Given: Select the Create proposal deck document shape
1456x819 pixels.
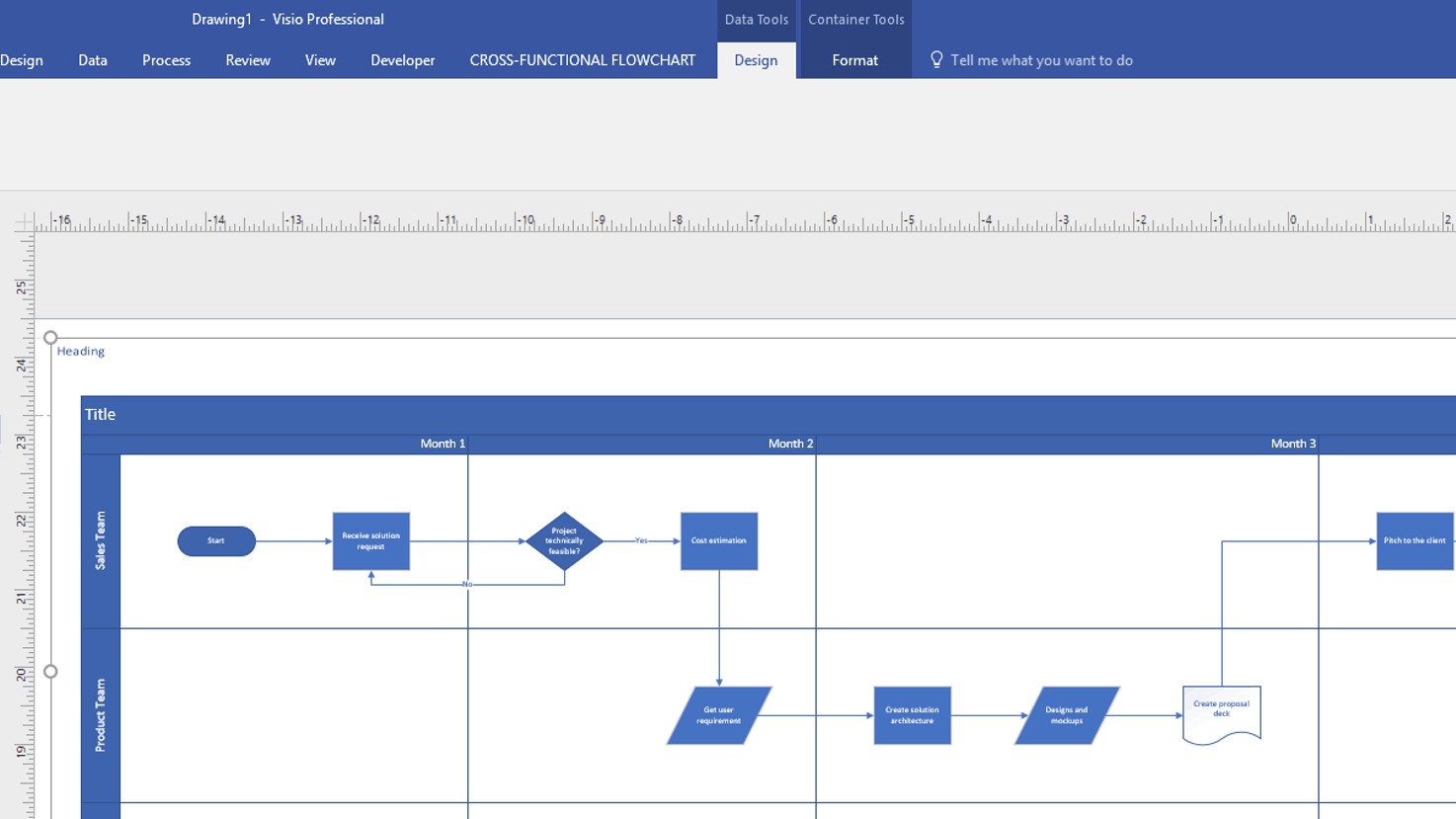Looking at the screenshot, I should (1222, 713).
